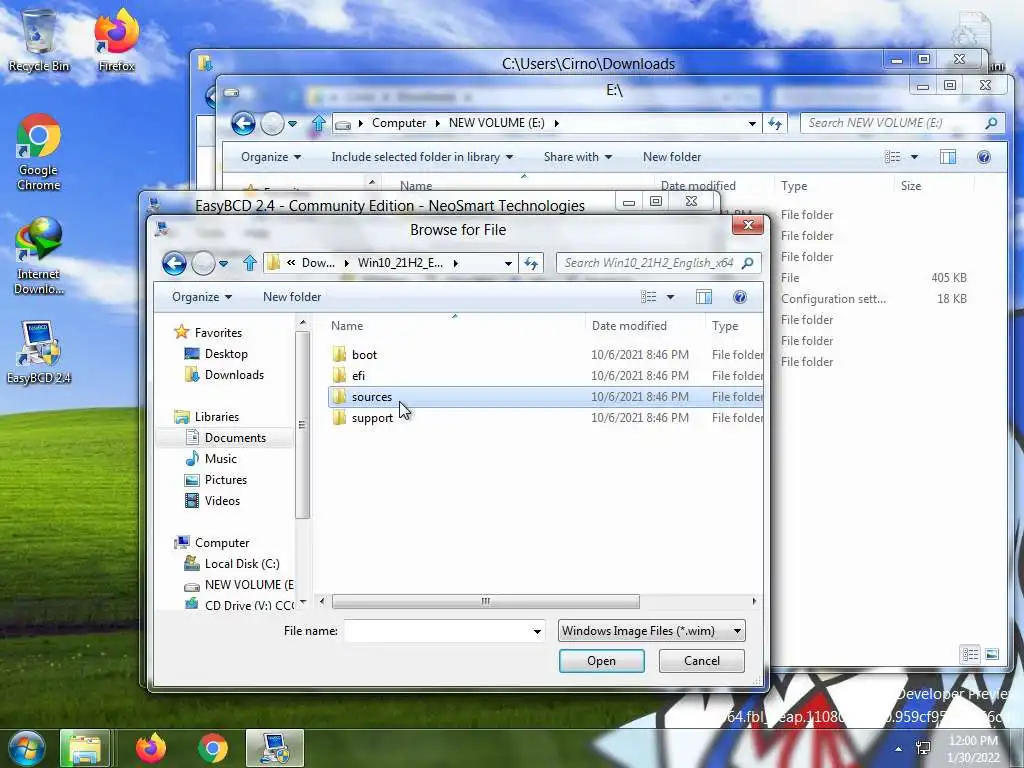The image size is (1024, 768).
Task: Open network icon in system tray
Action: [923, 748]
